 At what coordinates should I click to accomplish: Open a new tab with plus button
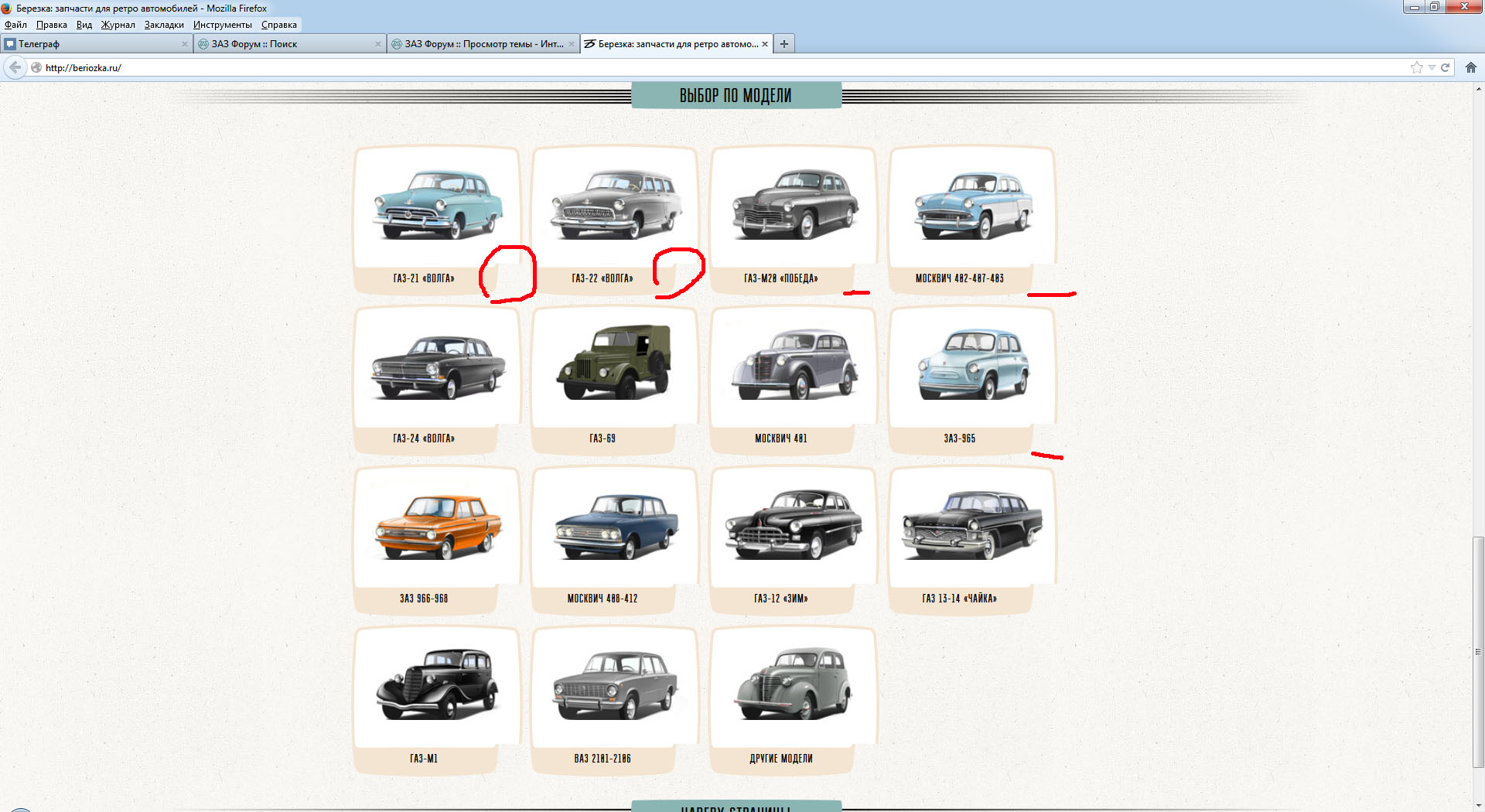pos(783,44)
